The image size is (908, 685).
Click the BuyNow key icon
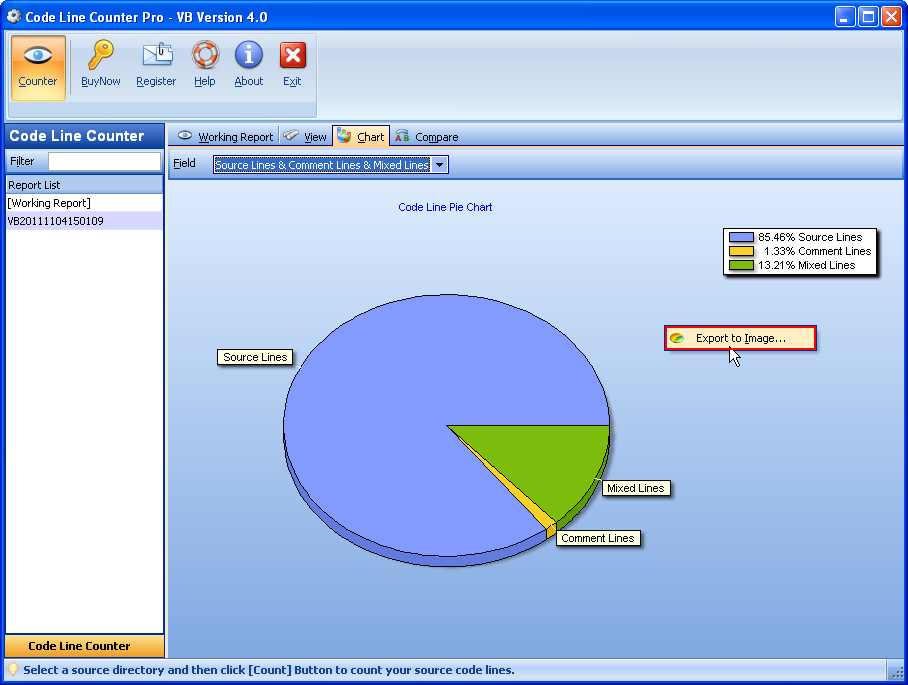[x=100, y=55]
